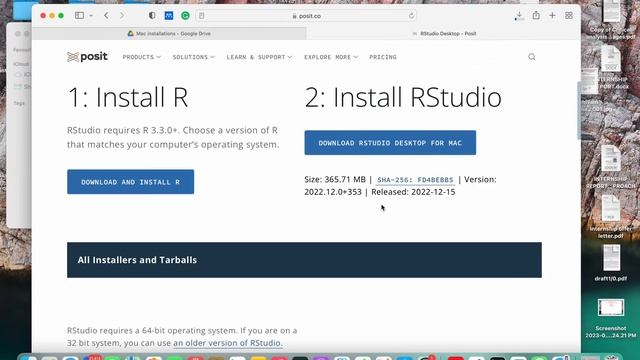Click the "Size: 365.71 MB" text
The height and width of the screenshot is (360, 640).
point(335,180)
